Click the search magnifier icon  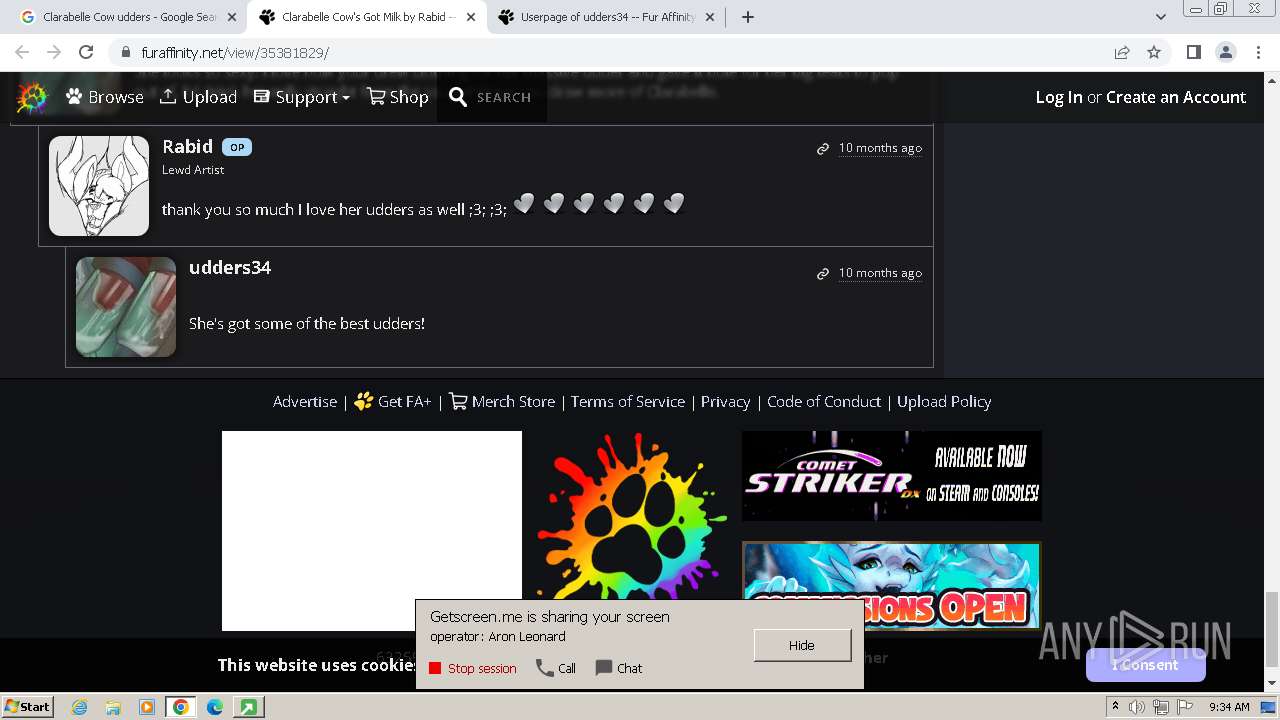point(458,97)
